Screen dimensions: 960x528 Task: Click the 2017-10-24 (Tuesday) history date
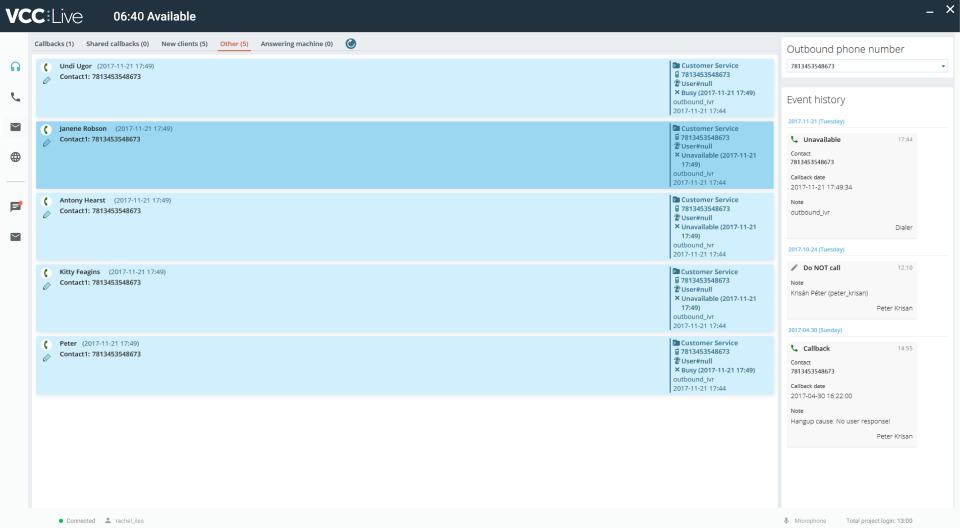pos(816,249)
